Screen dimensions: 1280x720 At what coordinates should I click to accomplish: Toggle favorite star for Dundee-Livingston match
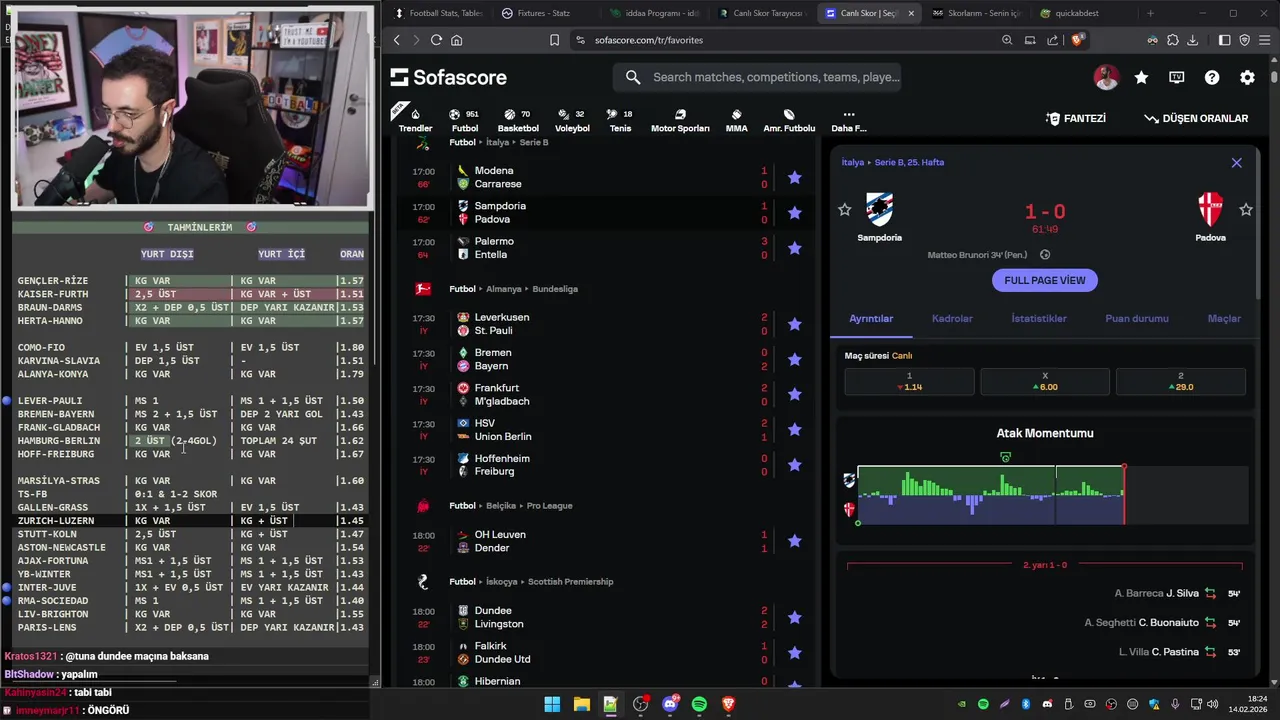[794, 617]
